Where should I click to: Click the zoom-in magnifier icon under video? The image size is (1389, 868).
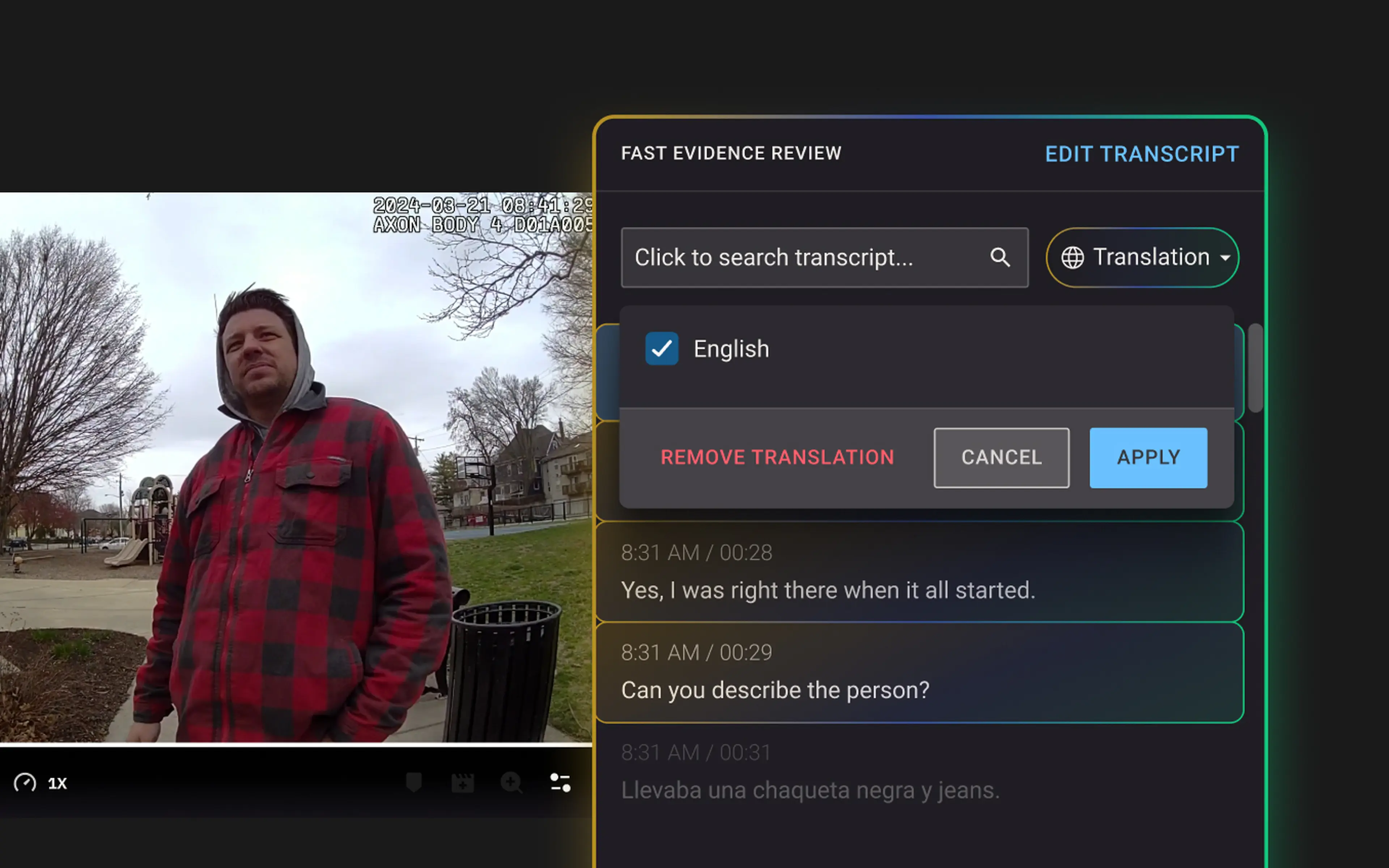click(511, 782)
